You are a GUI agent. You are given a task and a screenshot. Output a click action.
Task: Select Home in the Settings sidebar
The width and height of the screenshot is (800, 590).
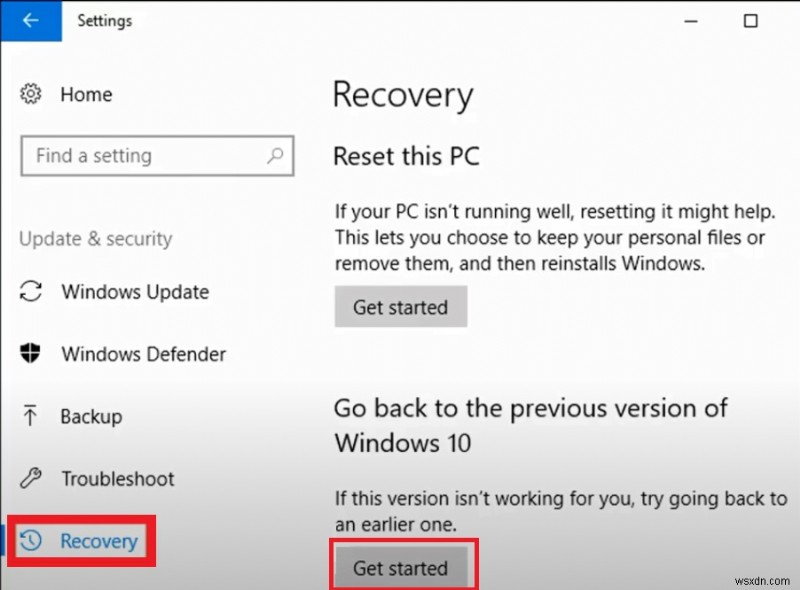(x=86, y=94)
